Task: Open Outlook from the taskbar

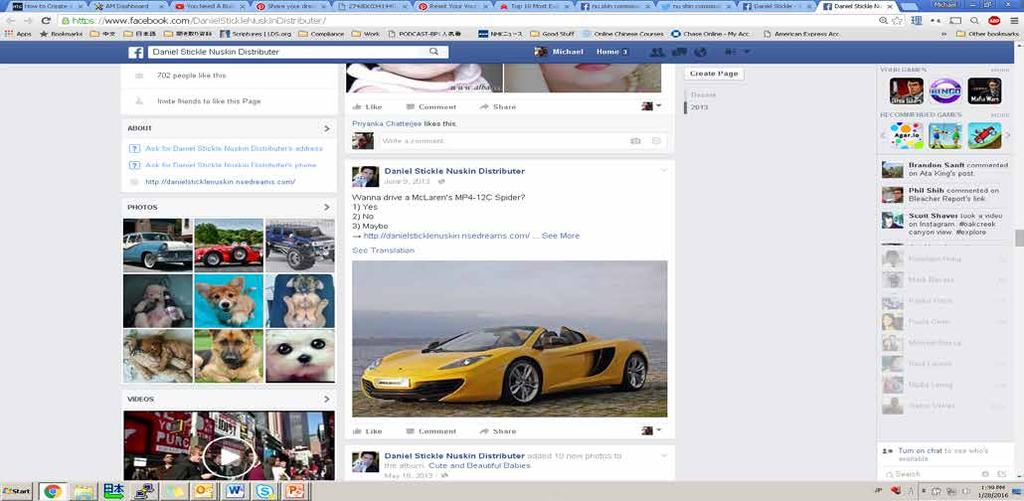Action: pos(203,491)
